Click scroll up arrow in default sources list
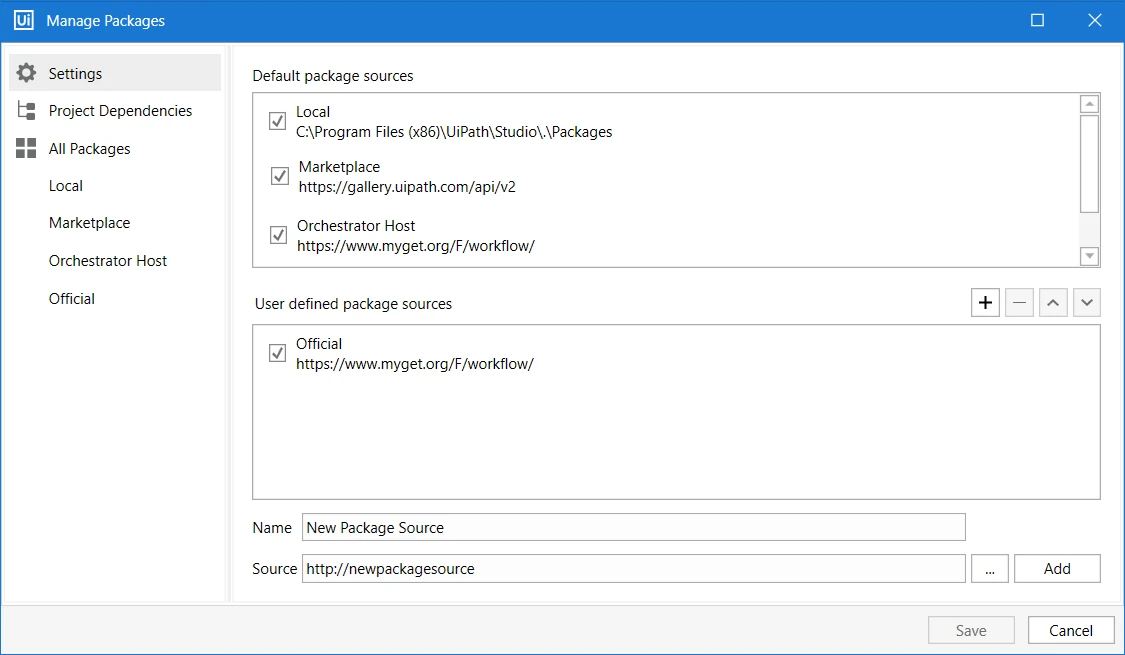The height and width of the screenshot is (655, 1125). (x=1089, y=104)
